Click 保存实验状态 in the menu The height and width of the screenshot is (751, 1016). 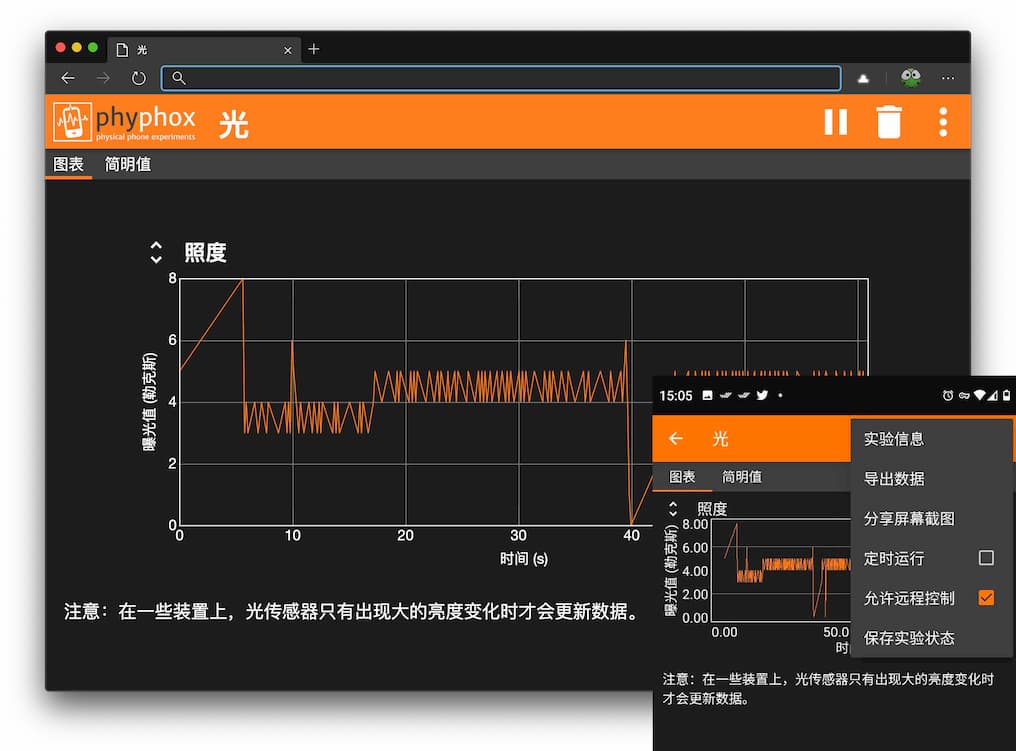pyautogui.click(x=903, y=638)
